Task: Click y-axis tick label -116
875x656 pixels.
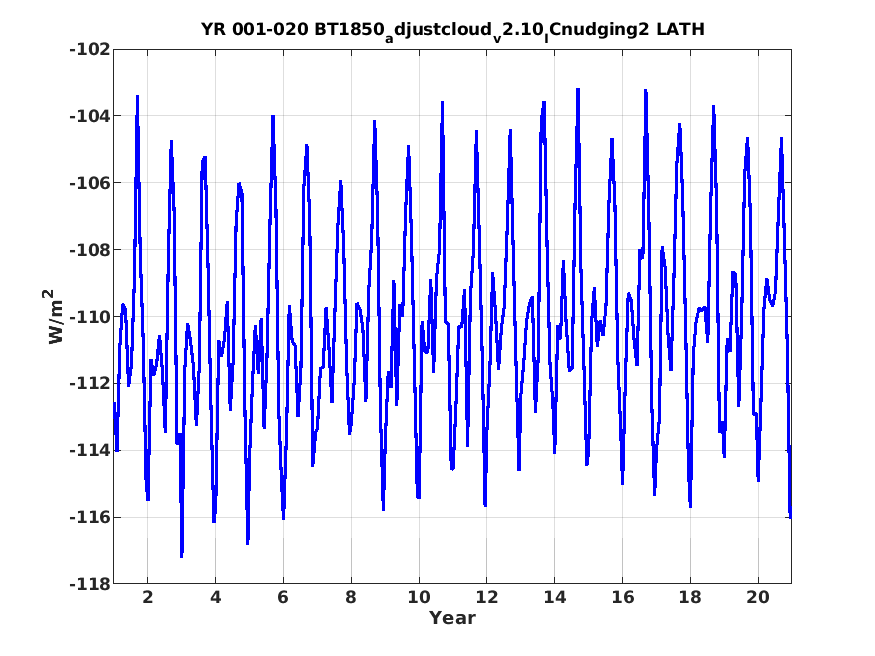Action: [90, 517]
